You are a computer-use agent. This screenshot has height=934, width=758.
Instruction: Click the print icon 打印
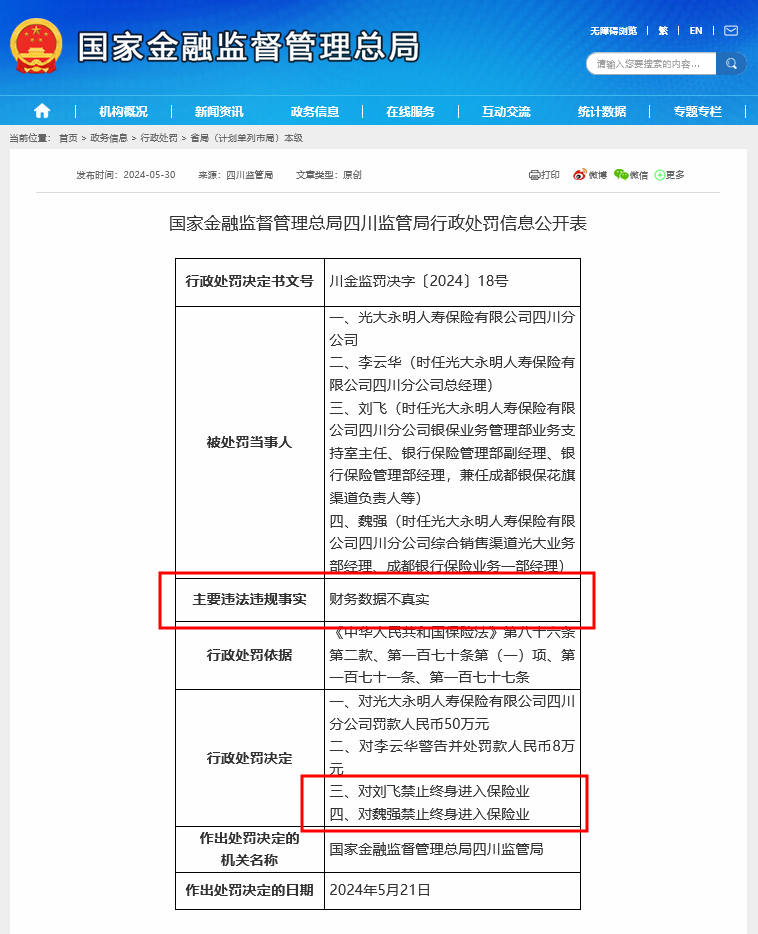pyautogui.click(x=544, y=175)
